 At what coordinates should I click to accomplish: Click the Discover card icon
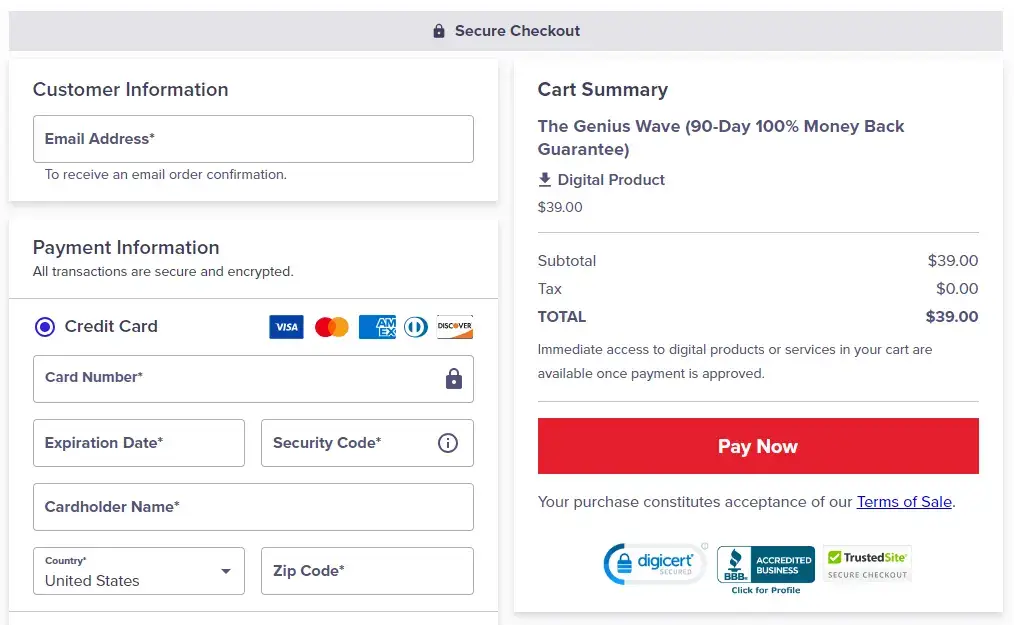(455, 327)
